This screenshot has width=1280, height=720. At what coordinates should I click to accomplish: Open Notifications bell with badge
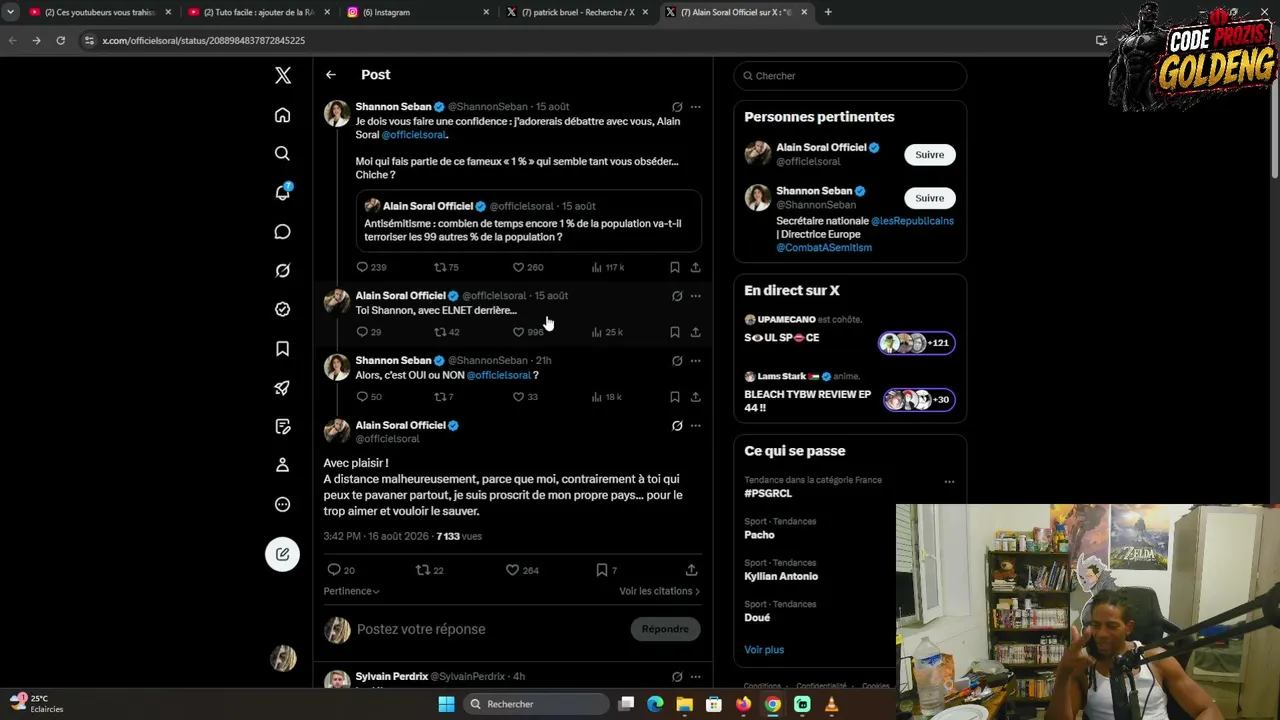tap(282, 192)
